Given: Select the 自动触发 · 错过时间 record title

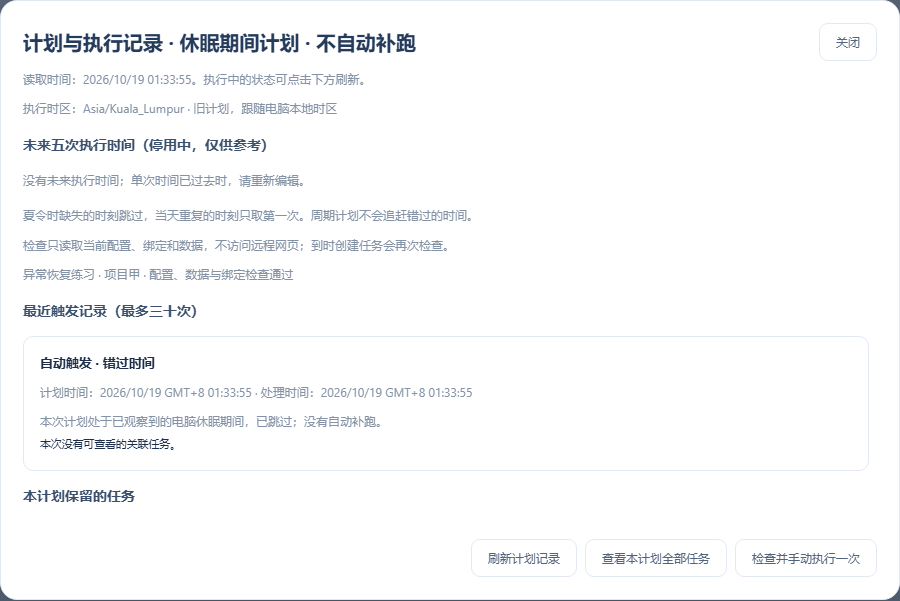Looking at the screenshot, I should 97,363.
